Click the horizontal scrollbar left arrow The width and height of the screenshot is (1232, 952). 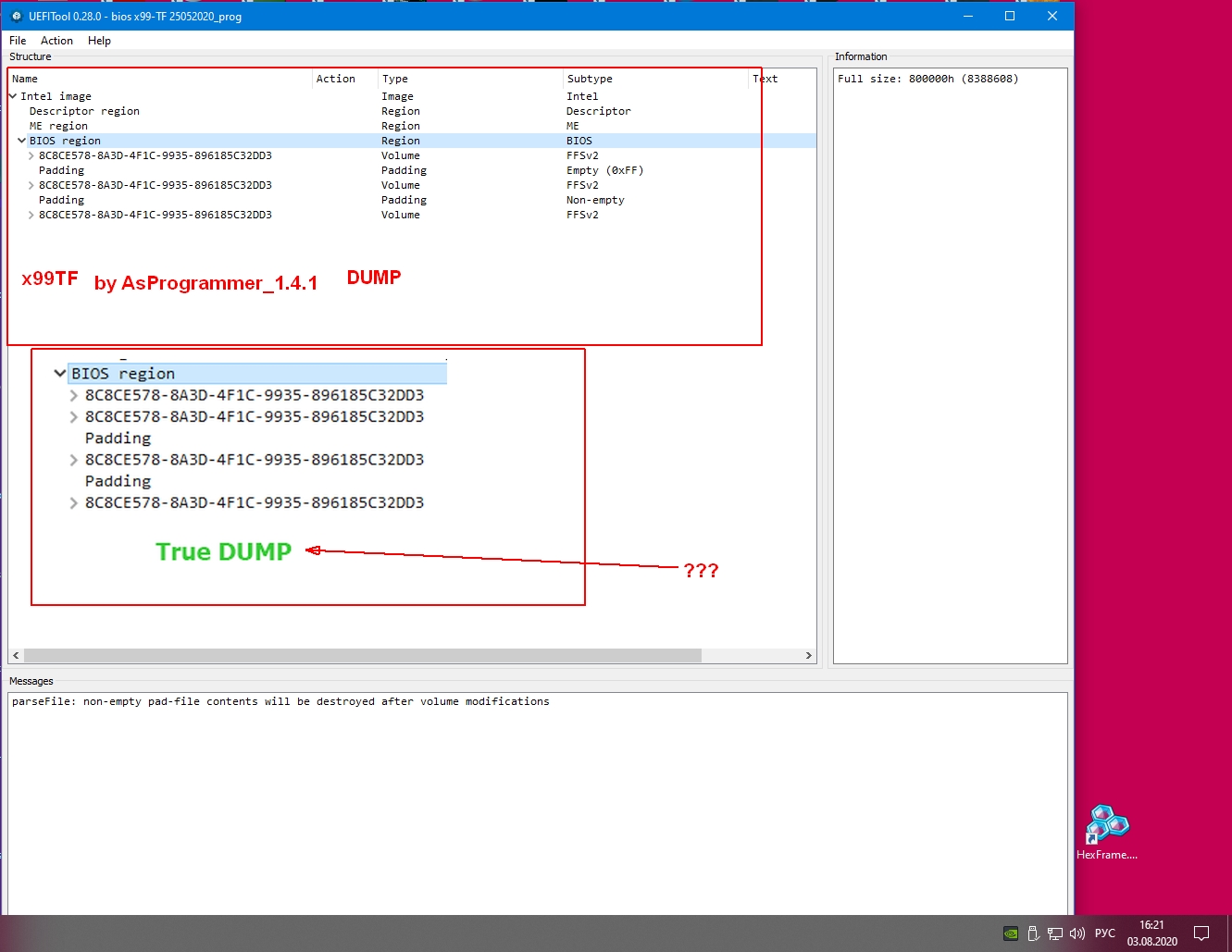click(x=16, y=655)
